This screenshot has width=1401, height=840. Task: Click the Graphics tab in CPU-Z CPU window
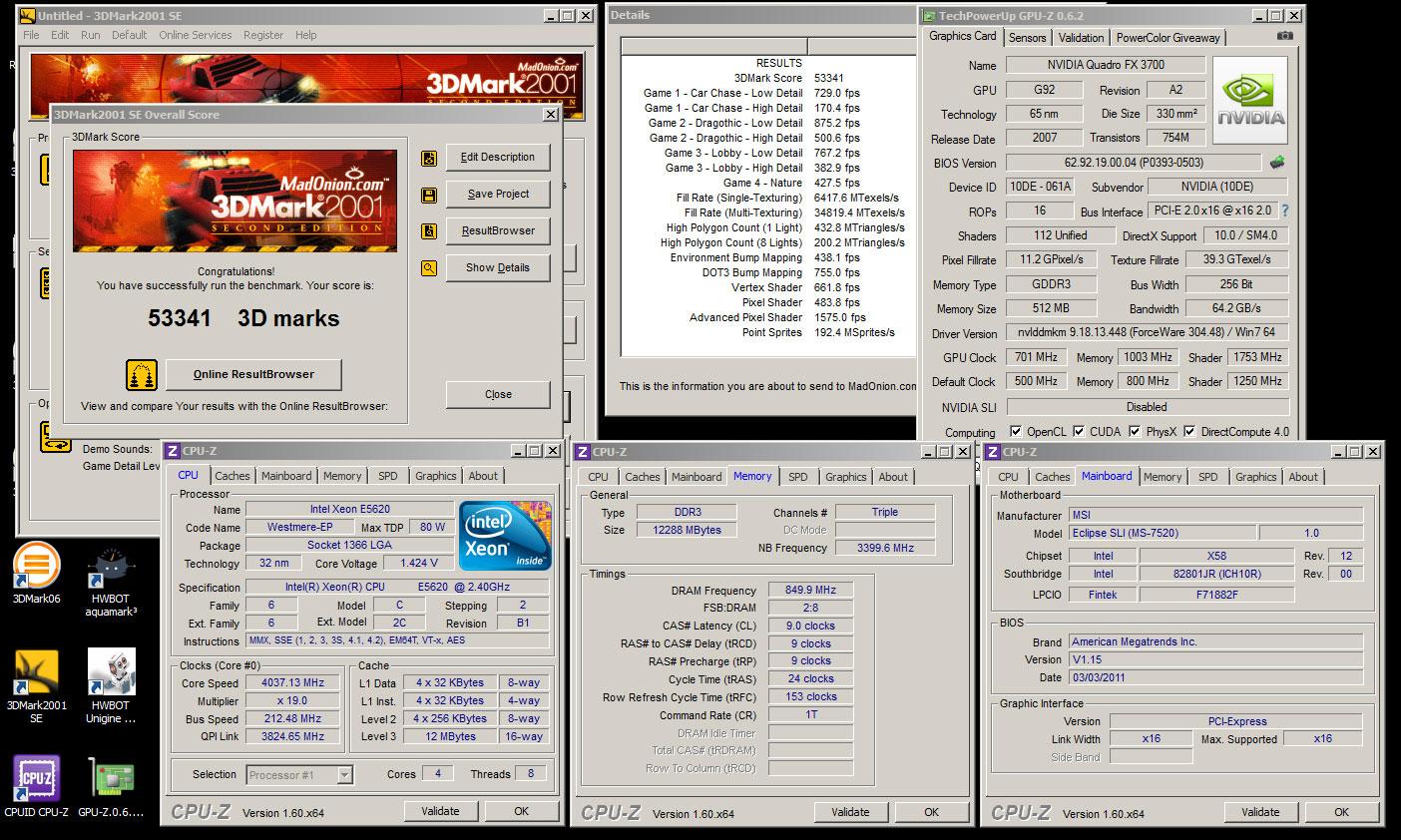pyautogui.click(x=436, y=477)
